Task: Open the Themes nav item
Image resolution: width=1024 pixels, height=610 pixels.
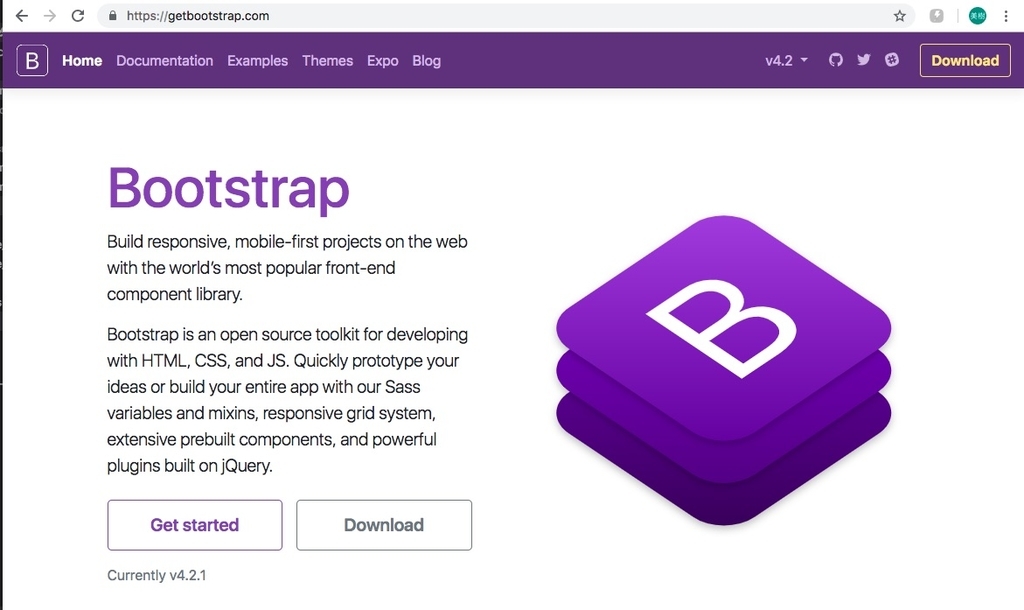Action: click(327, 61)
